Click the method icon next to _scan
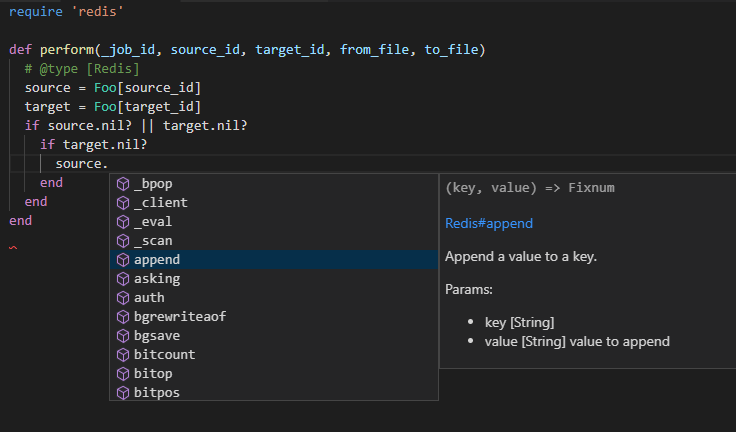 pyautogui.click(x=123, y=241)
